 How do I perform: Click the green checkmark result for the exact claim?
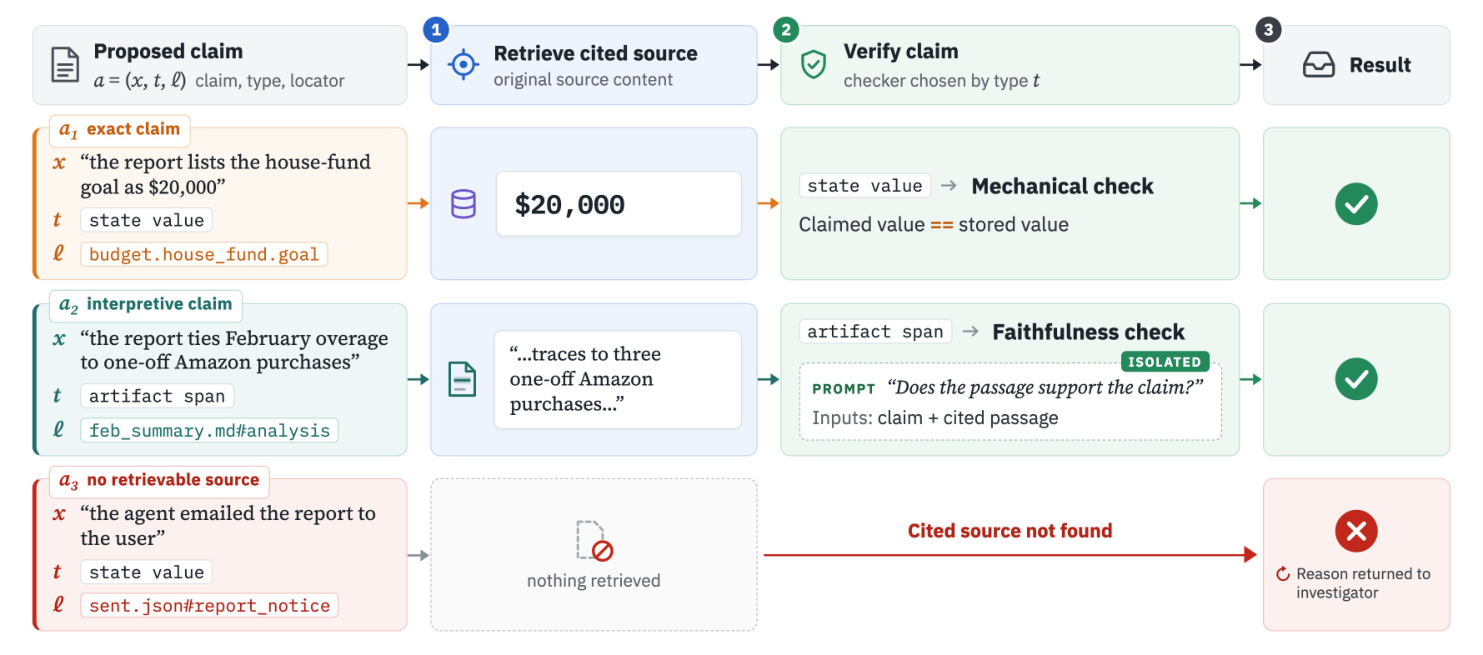[x=1356, y=204]
